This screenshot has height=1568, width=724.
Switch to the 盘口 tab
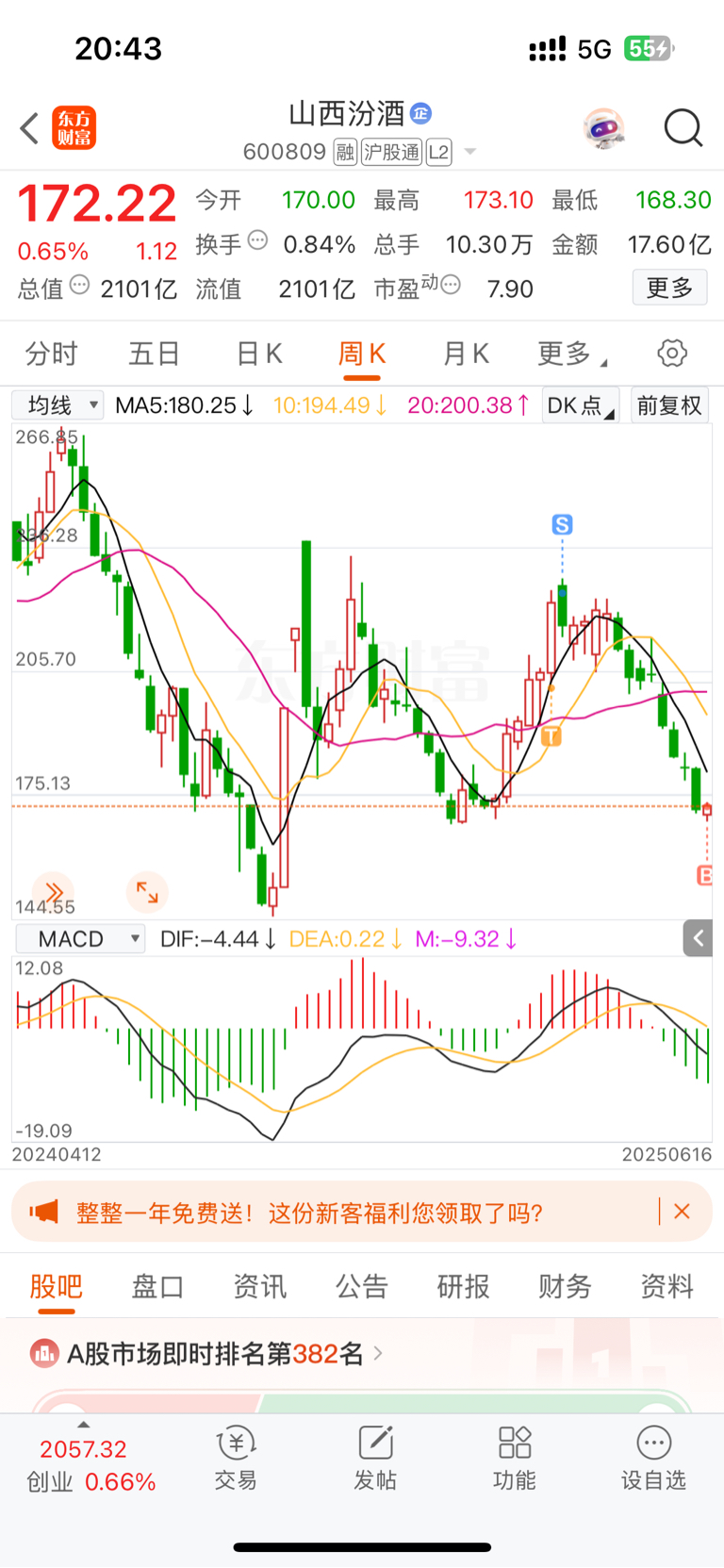(x=157, y=1286)
